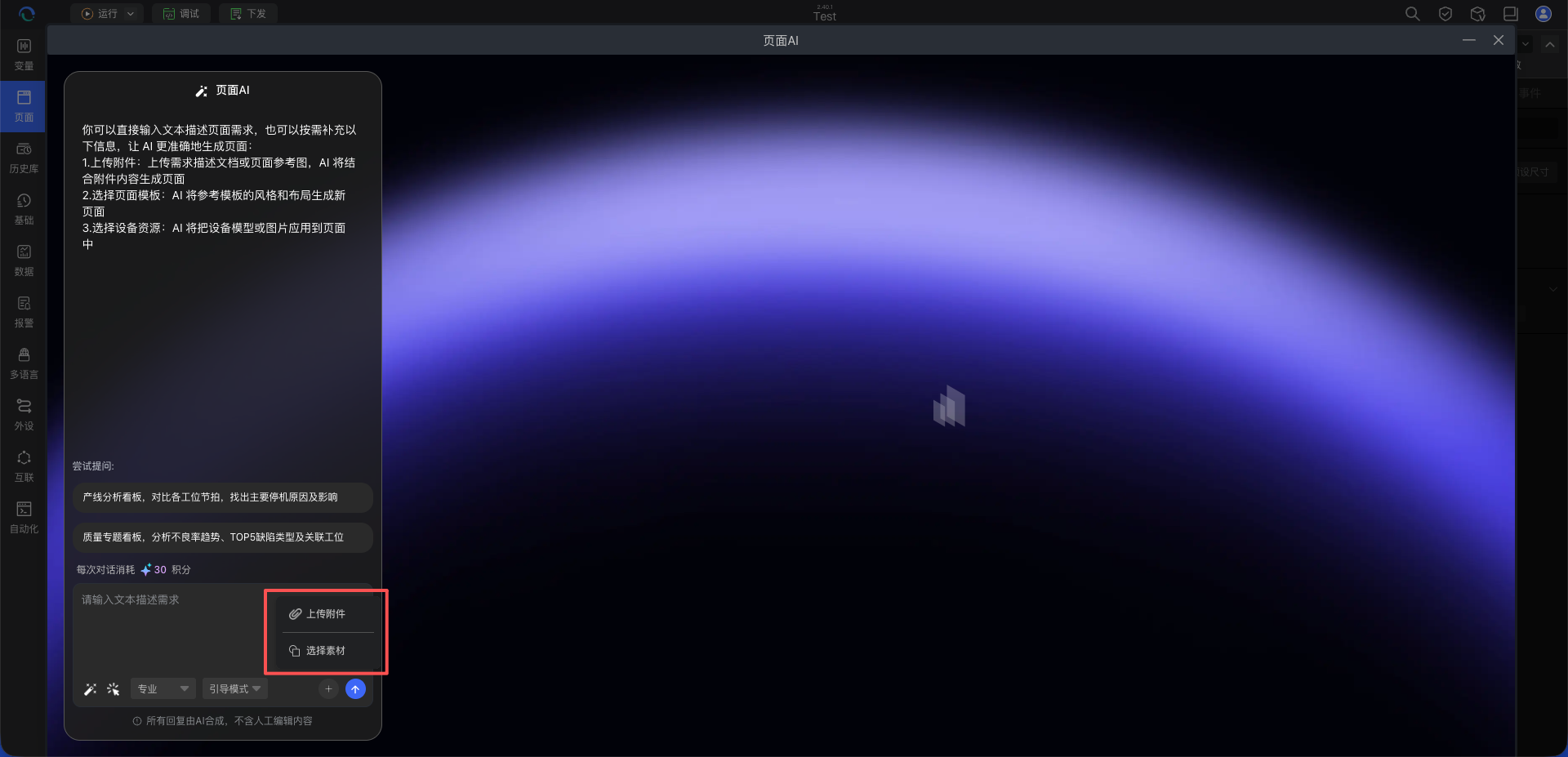This screenshot has width=1568, height=757.
Task: Open the 基础 sidebar section
Action: click(x=24, y=209)
